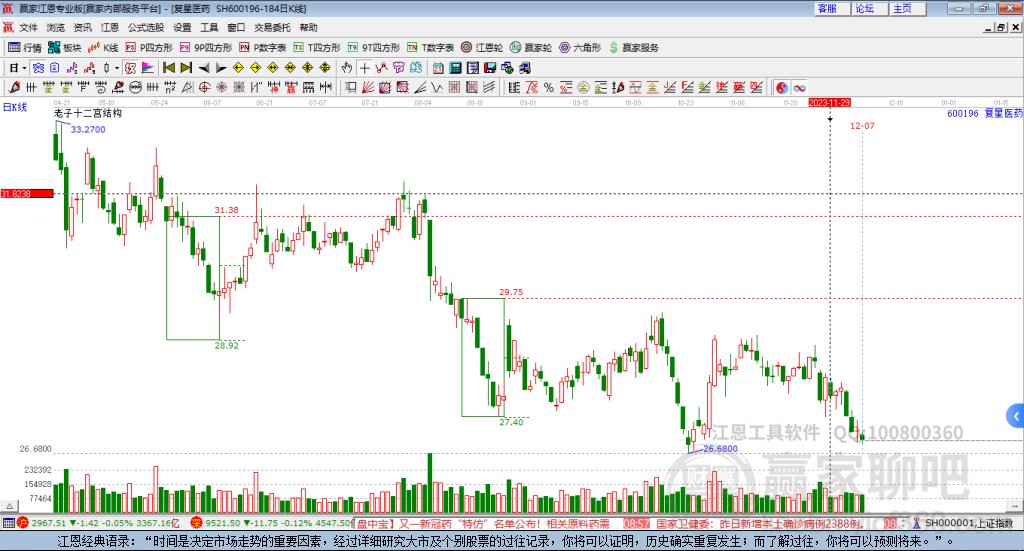Launch the 赢家轮 wheel tool
Image resolution: width=1024 pixels, height=551 pixels.
[x=531, y=48]
